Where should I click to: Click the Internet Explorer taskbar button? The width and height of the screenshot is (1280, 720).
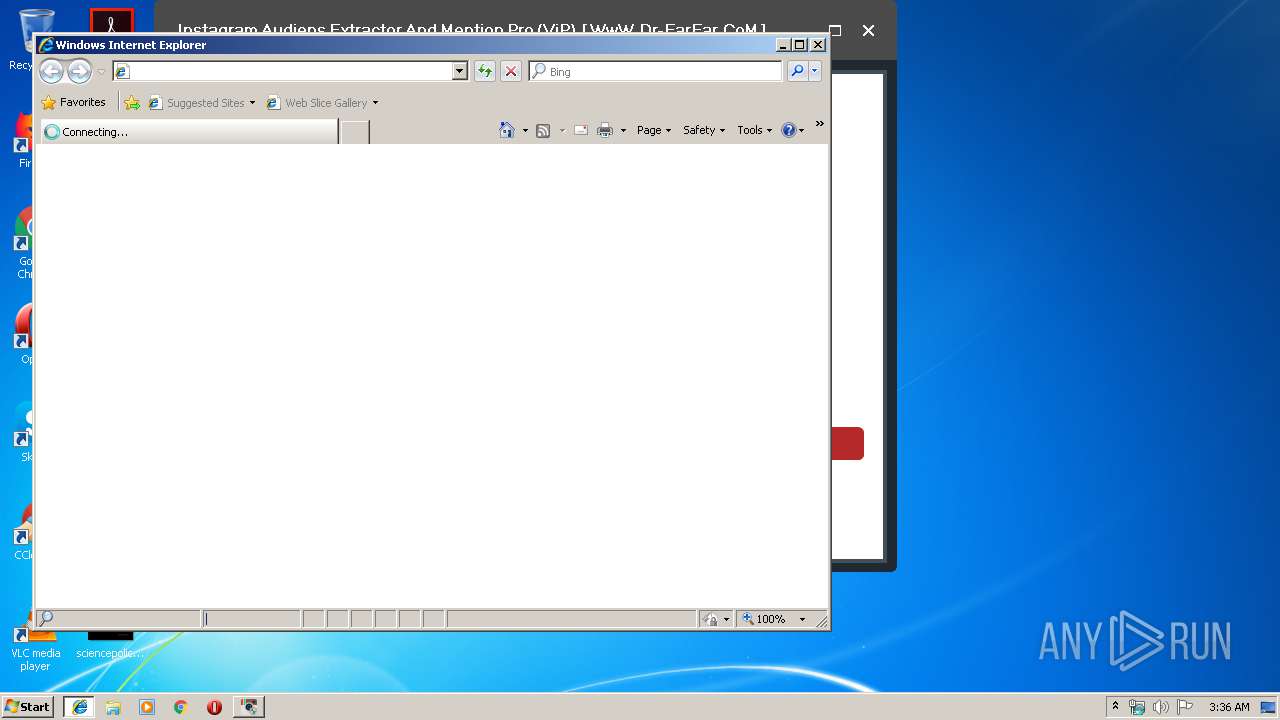[x=79, y=706]
